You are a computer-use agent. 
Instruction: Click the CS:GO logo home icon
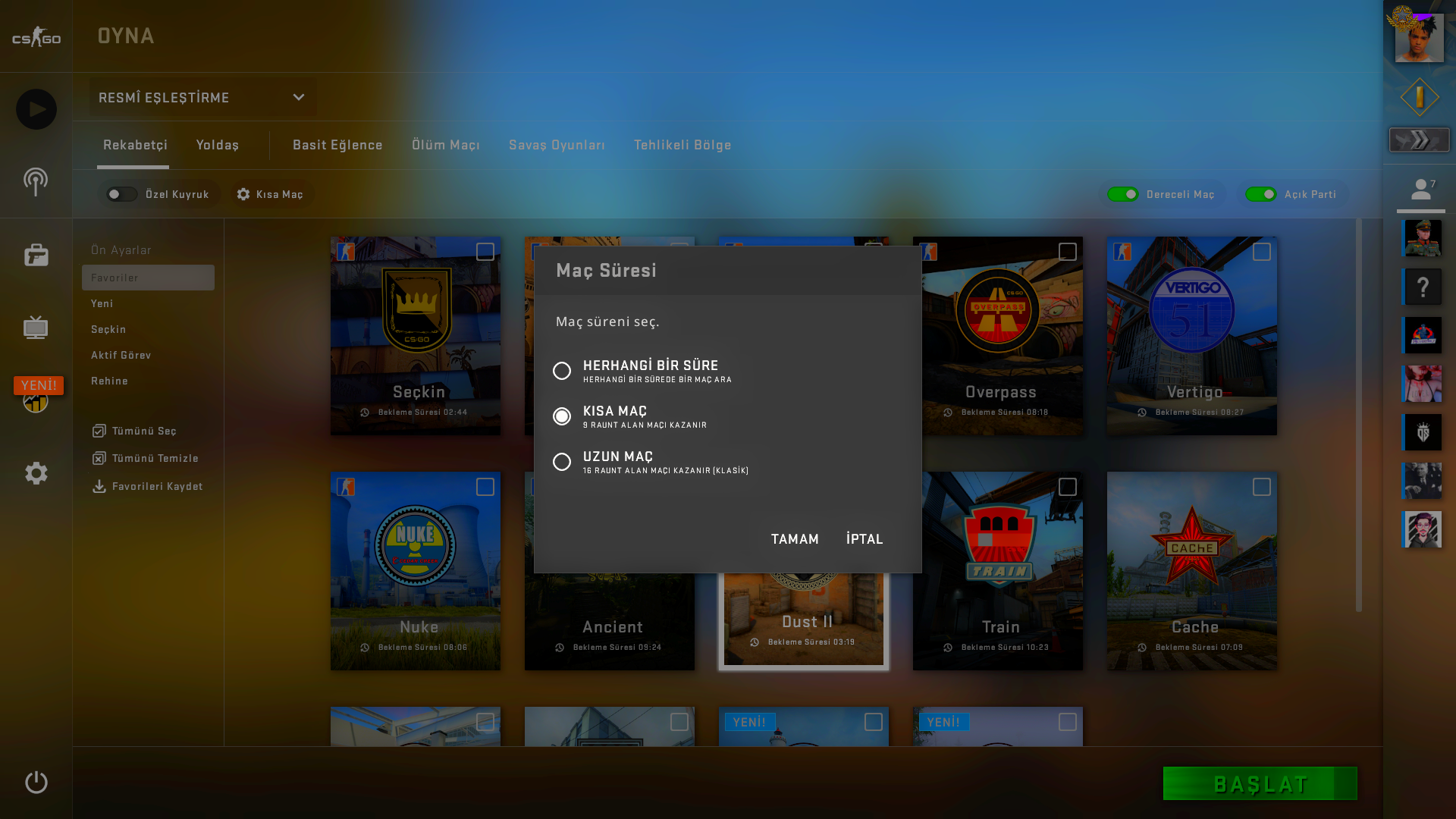[36, 36]
